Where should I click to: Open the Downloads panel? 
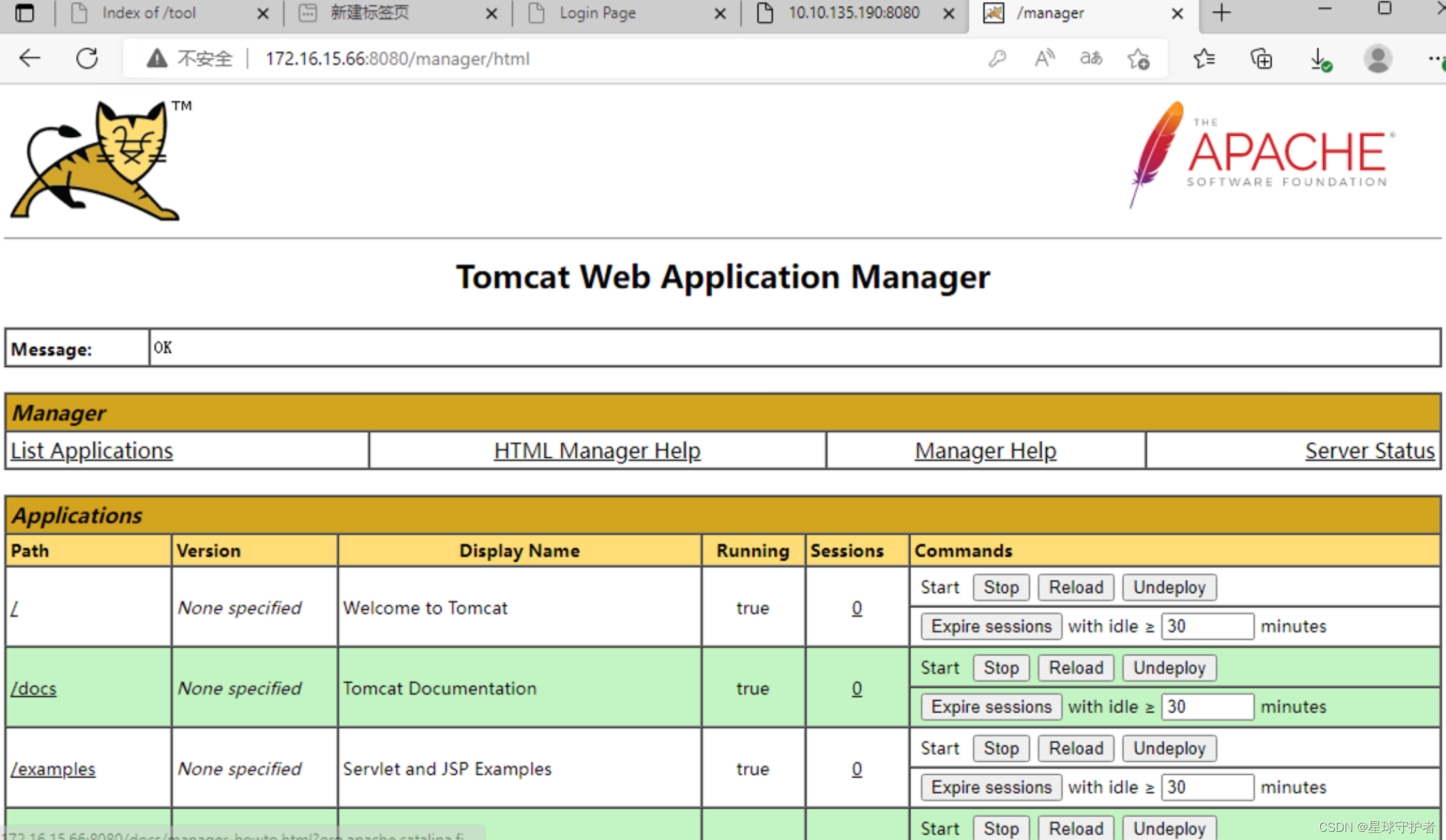tap(1320, 58)
